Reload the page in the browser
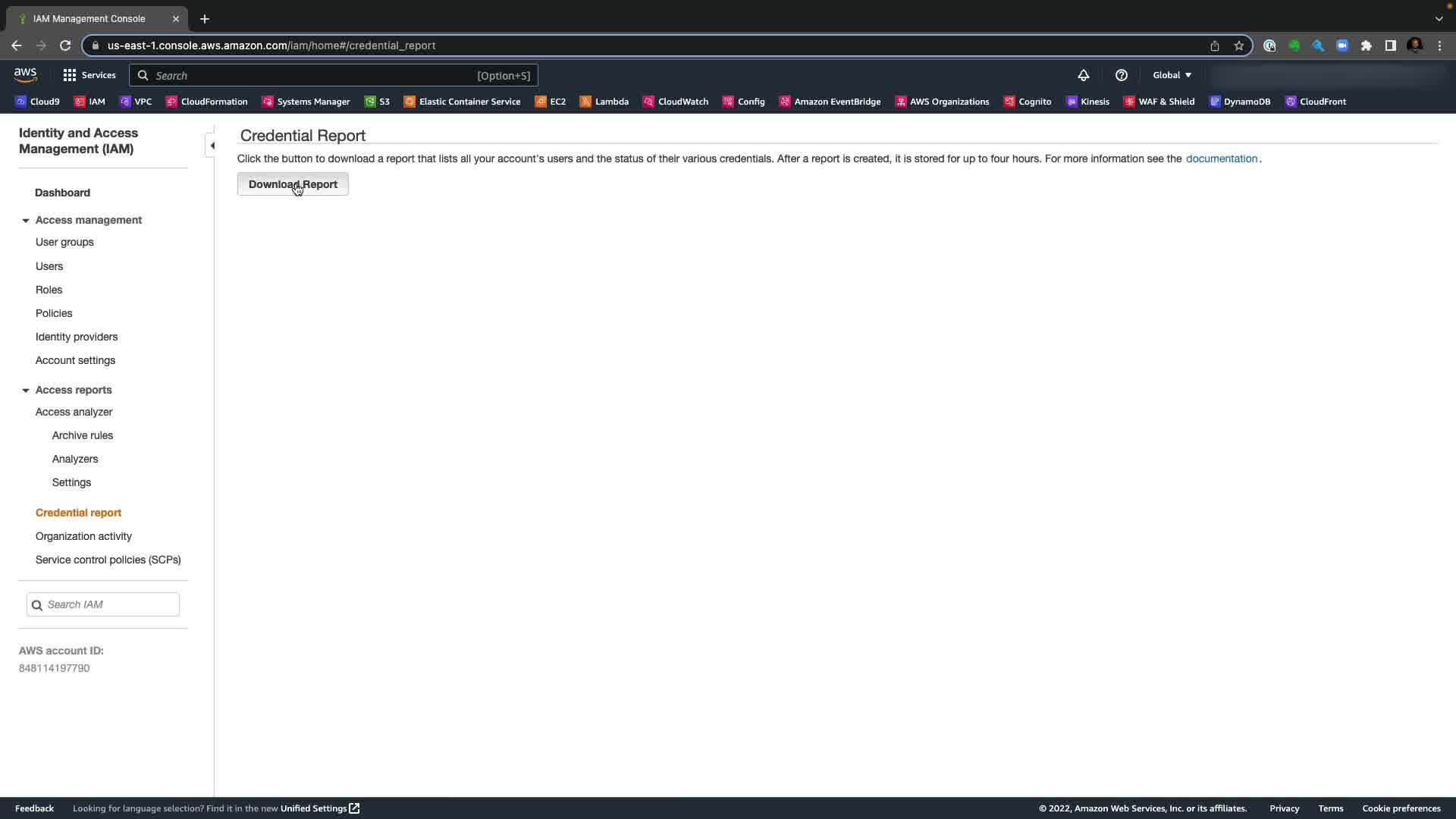The width and height of the screenshot is (1456, 819). 65,45
